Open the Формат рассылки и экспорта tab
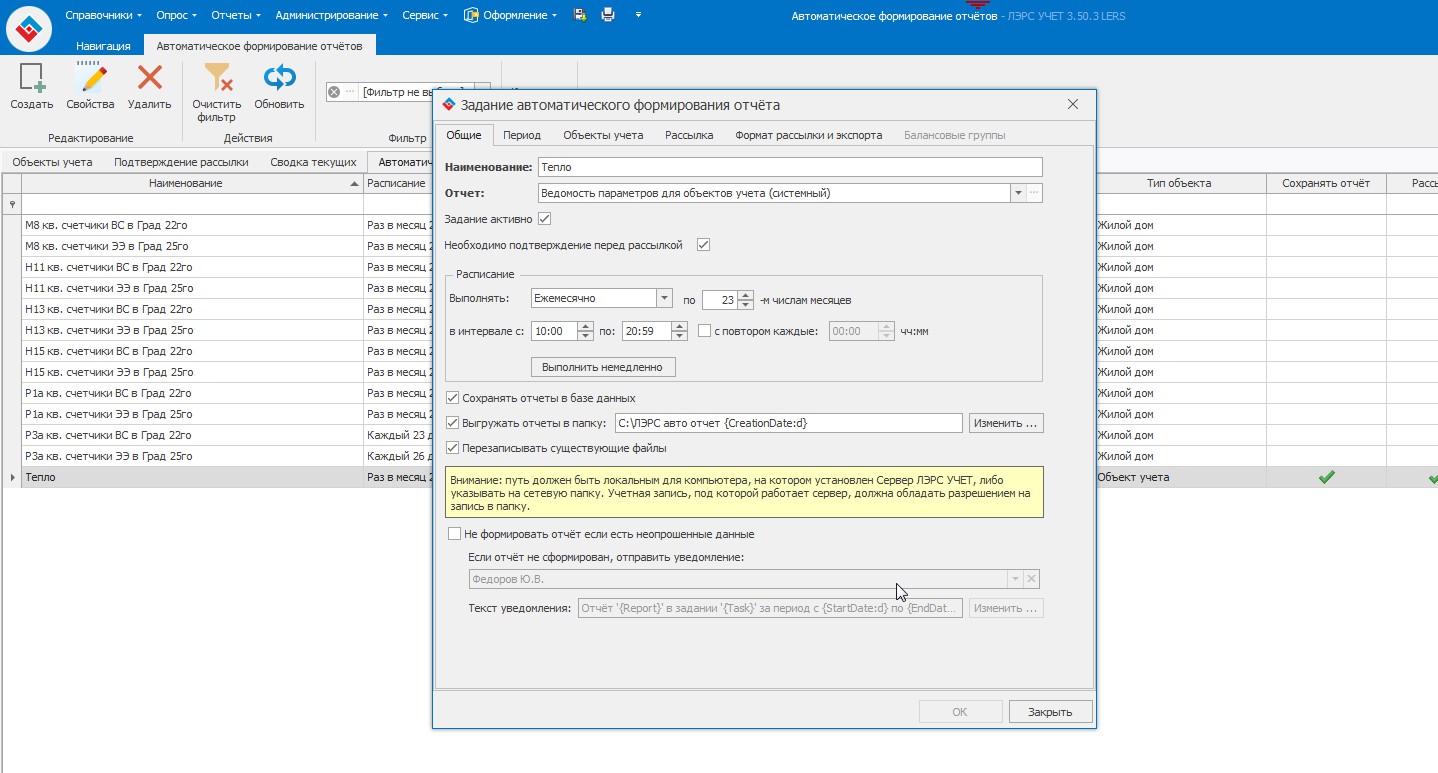Viewport: 1438px width, 773px height. (x=808, y=135)
